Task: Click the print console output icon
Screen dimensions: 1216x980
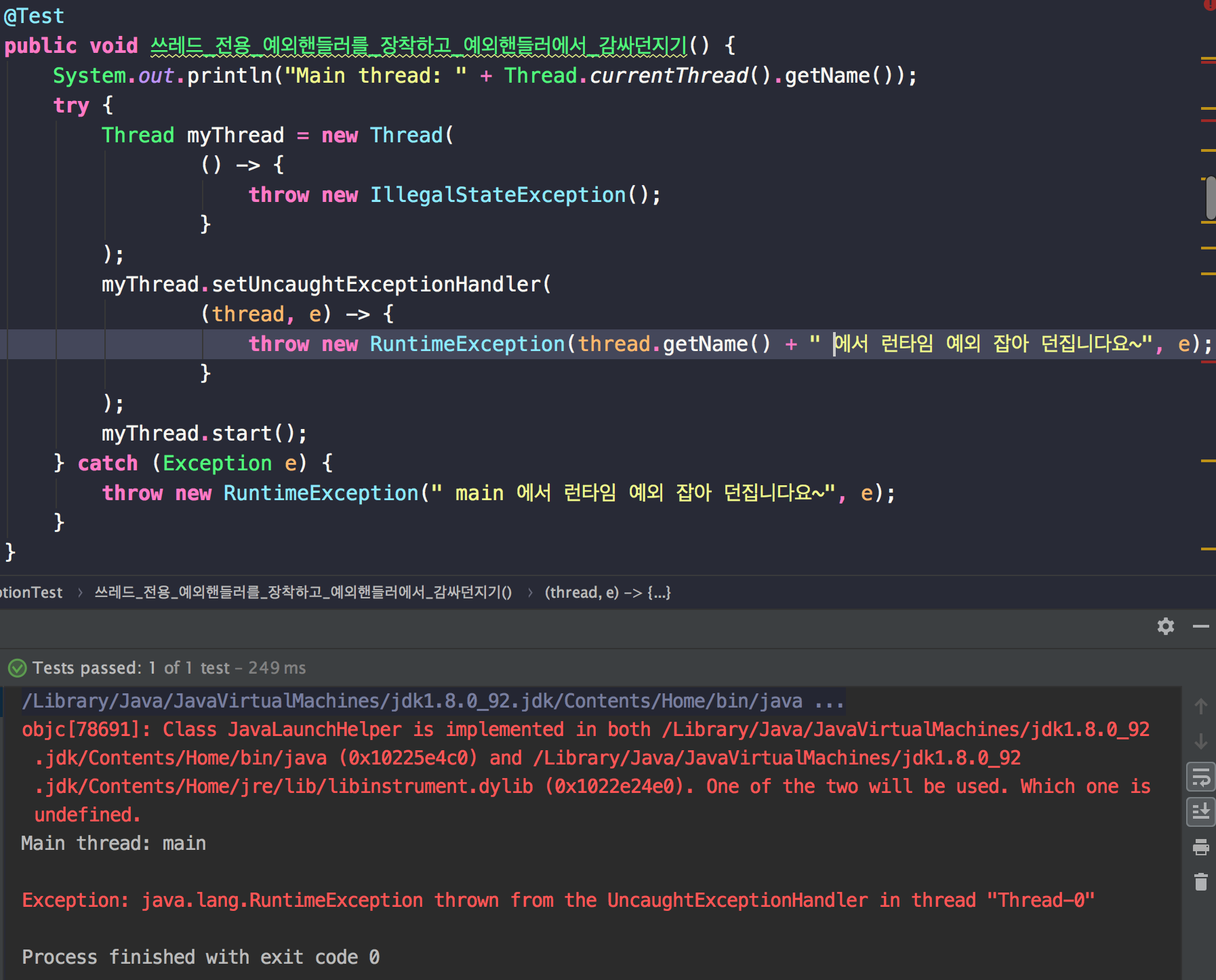Action: 1200,846
